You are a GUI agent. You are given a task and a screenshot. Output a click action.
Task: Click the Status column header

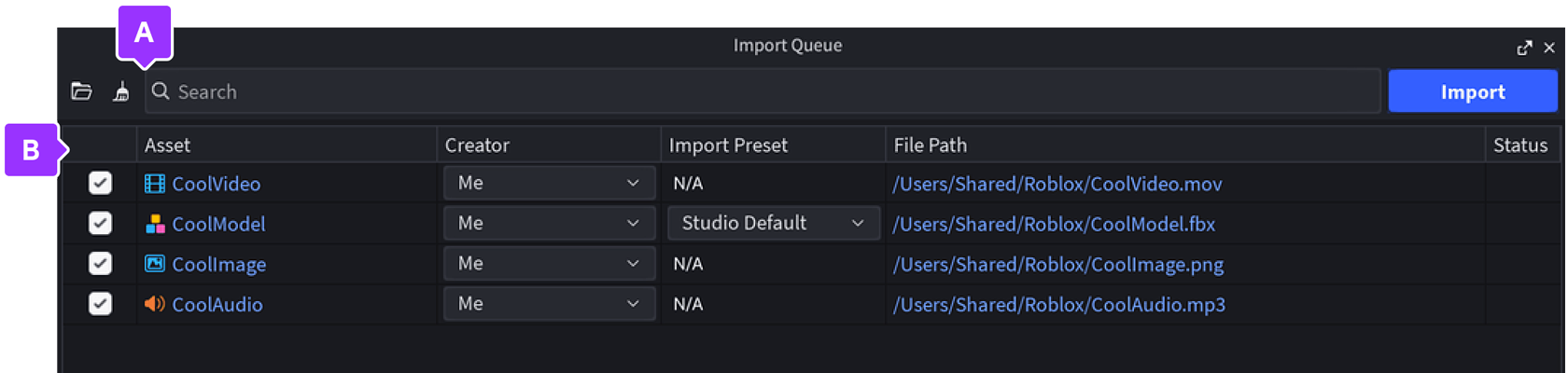[1521, 145]
